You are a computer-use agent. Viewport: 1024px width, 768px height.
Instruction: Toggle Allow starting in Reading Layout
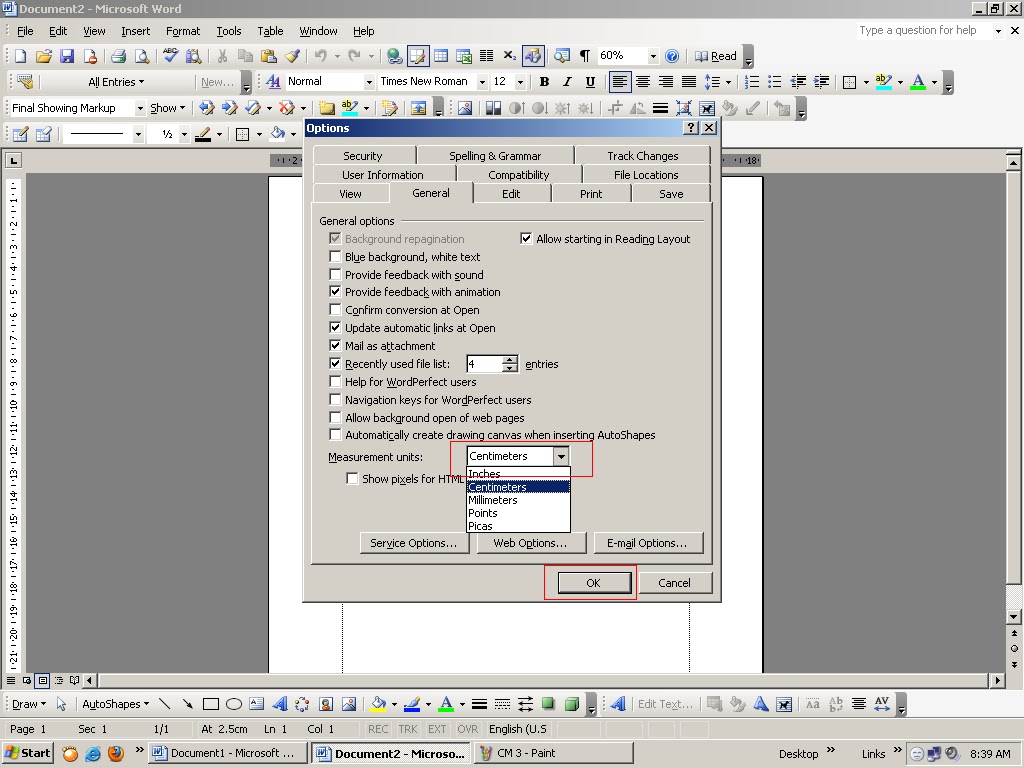(x=526, y=238)
